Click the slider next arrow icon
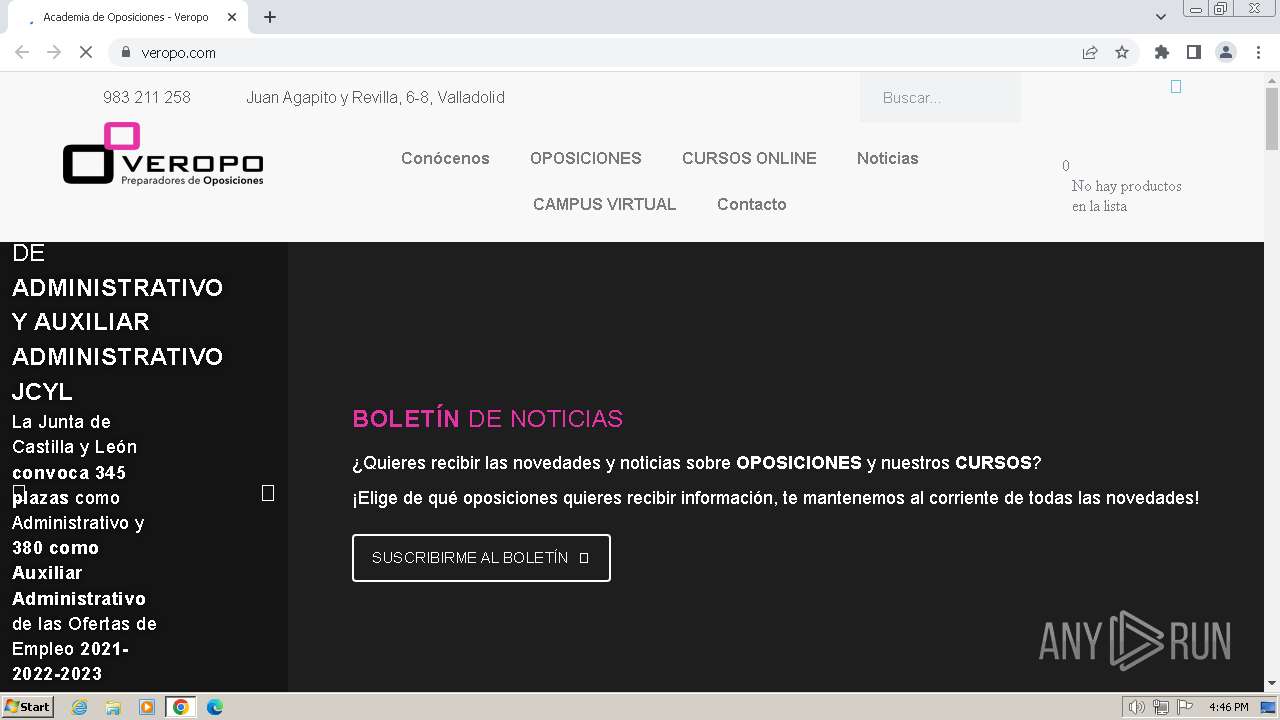 [x=268, y=493]
